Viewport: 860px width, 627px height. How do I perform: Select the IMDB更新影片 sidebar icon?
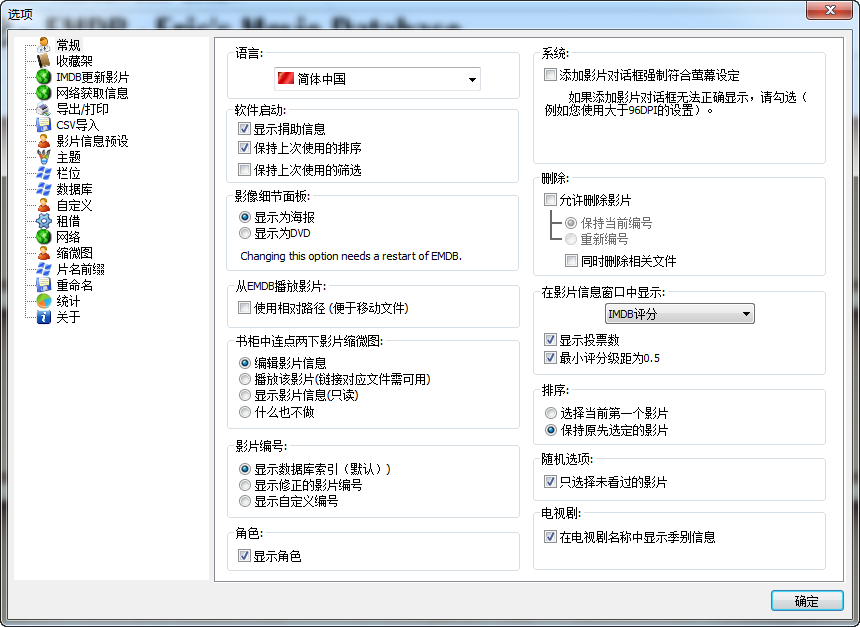pos(42,75)
